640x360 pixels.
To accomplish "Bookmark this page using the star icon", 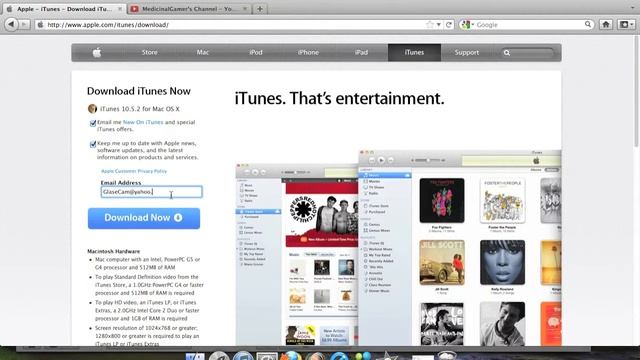I will [429, 24].
